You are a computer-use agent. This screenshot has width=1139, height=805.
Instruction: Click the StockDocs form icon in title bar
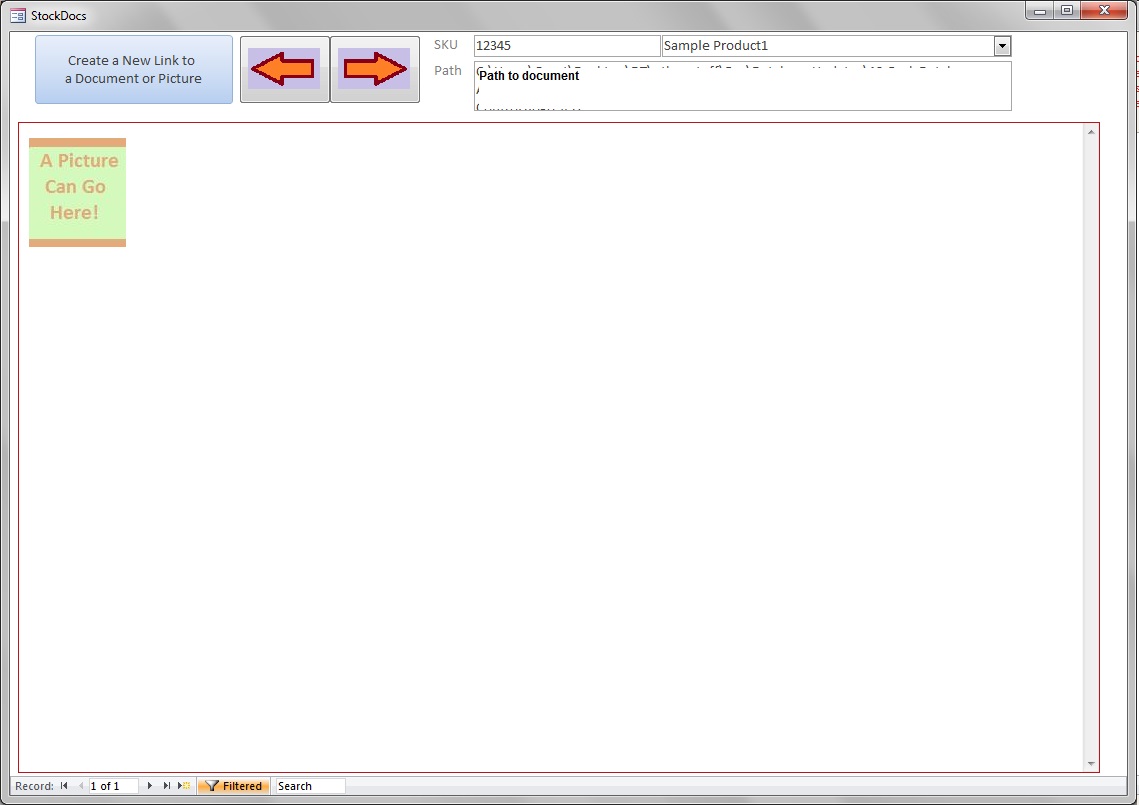18,15
